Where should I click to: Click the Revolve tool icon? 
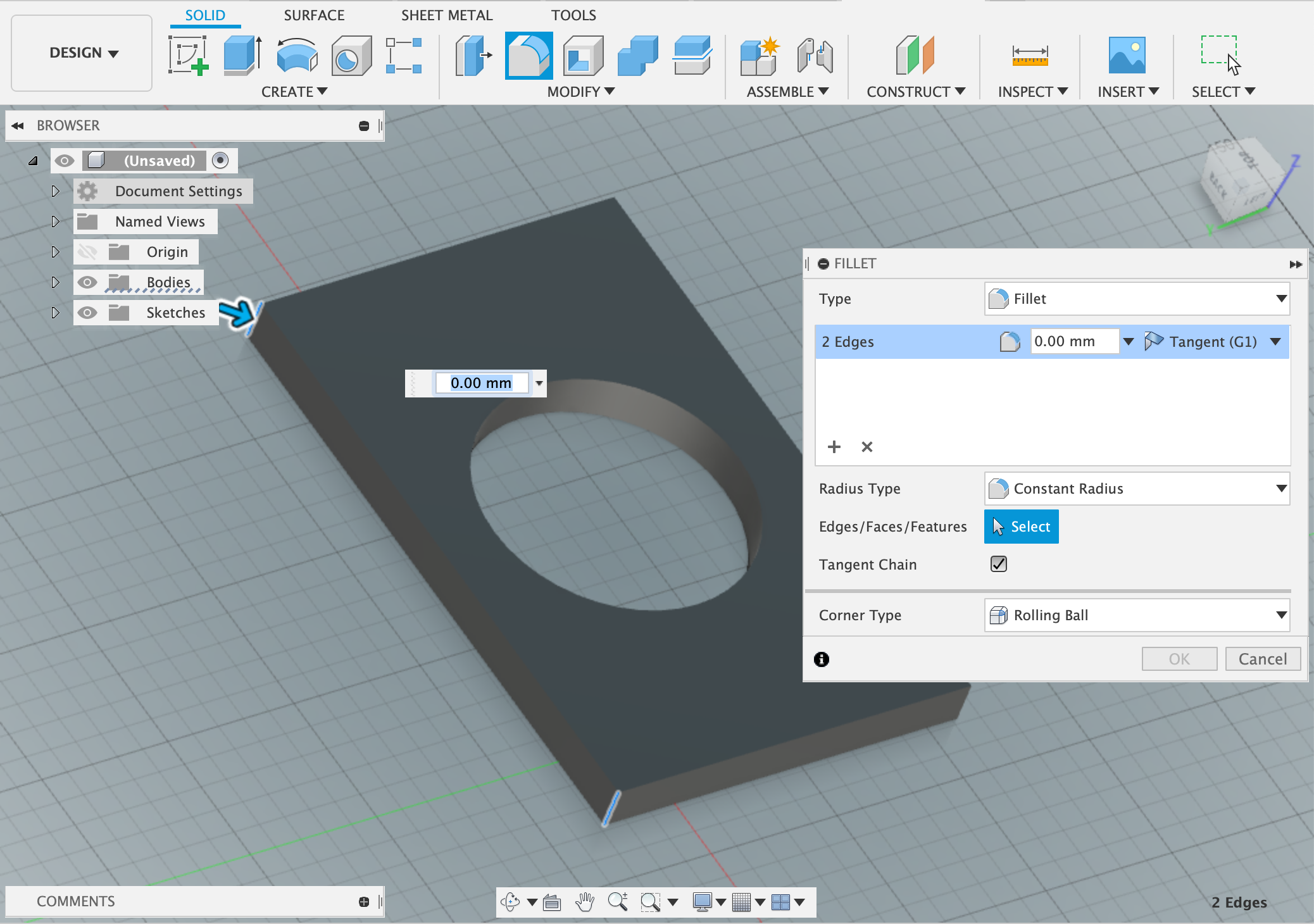pyautogui.click(x=297, y=56)
